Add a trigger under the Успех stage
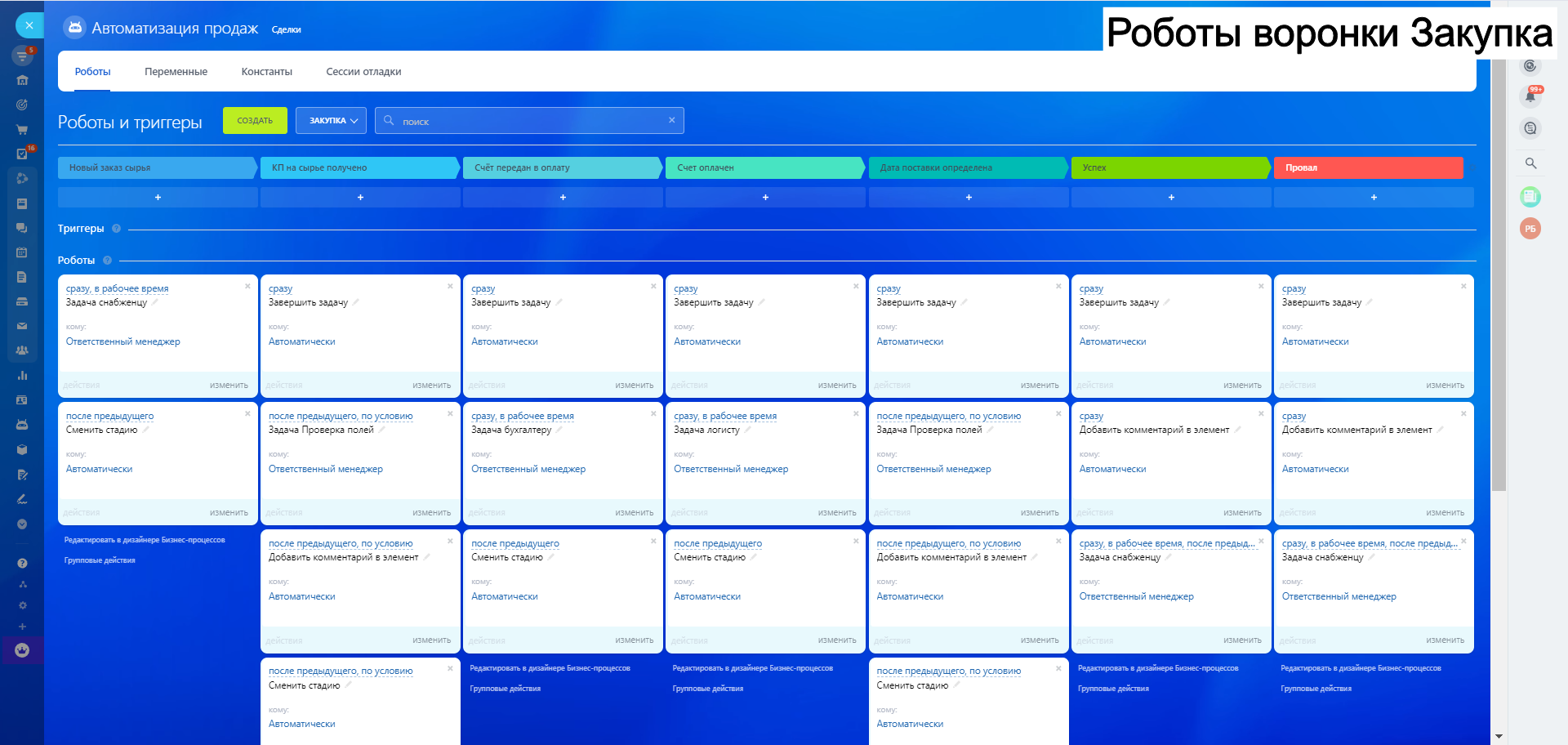Screen dimensions: 1568x745 pos(1171,198)
